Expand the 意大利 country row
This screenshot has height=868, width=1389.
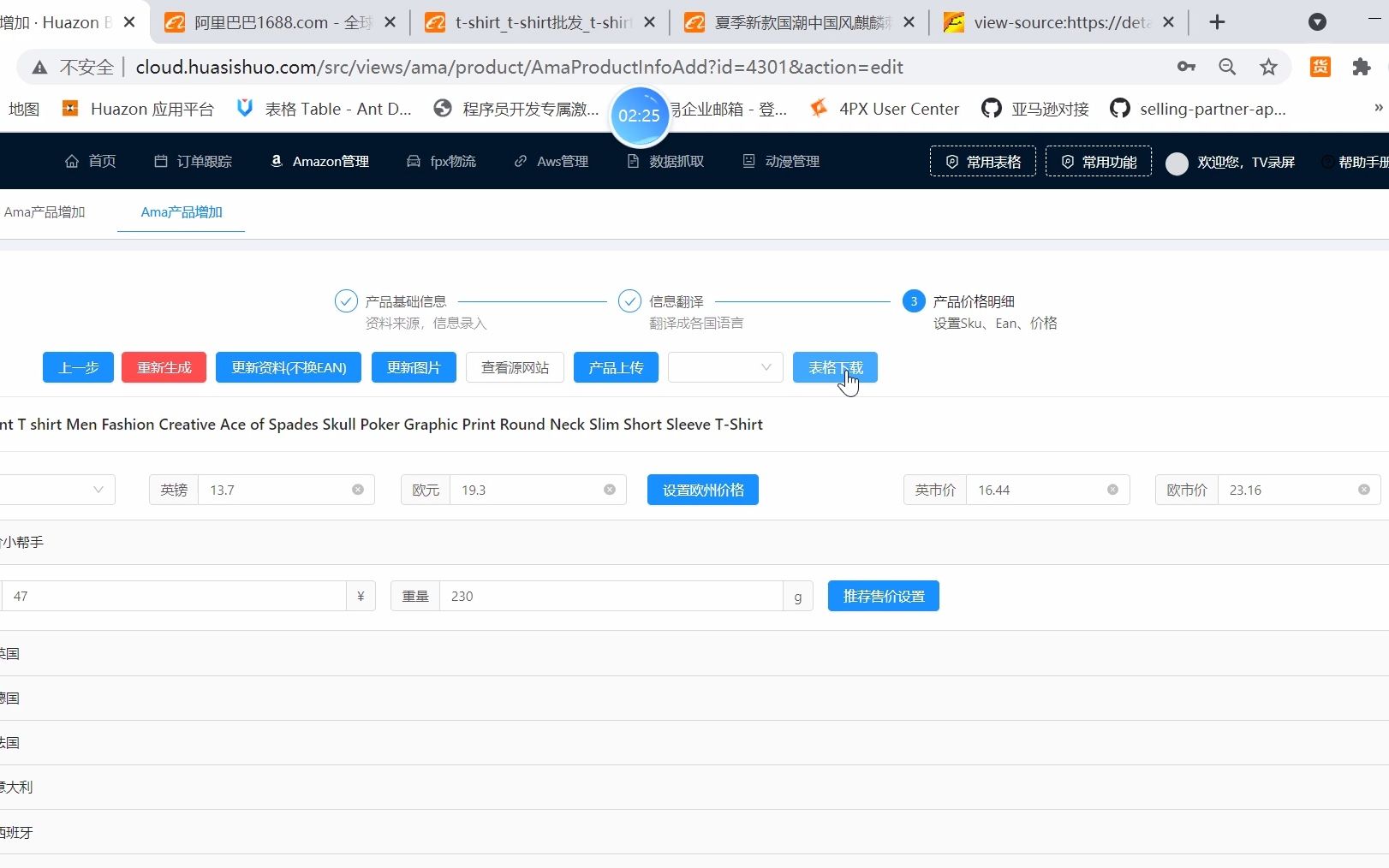tap(694, 787)
